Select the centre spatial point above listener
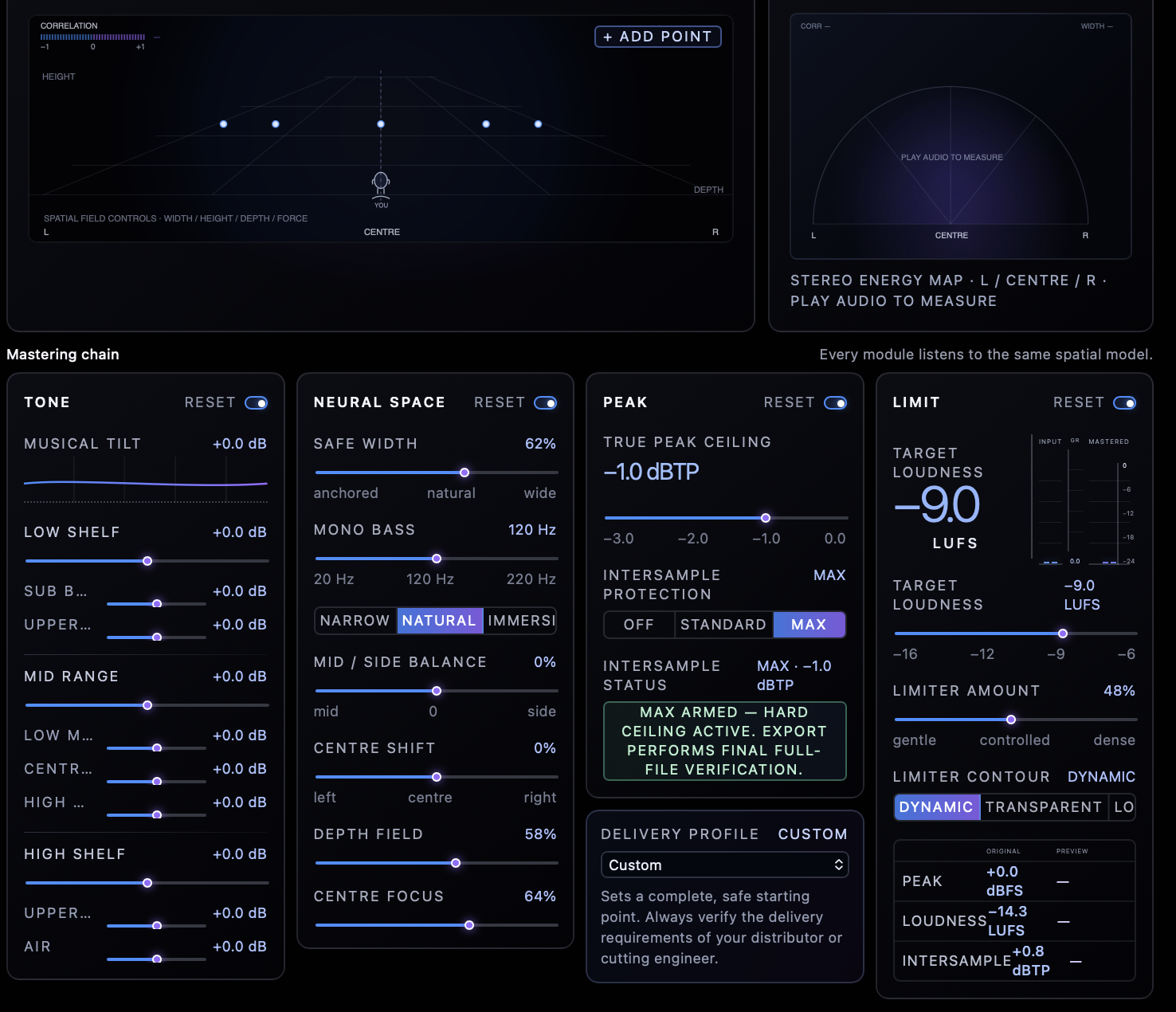The height and width of the screenshot is (1012, 1176). tap(381, 124)
